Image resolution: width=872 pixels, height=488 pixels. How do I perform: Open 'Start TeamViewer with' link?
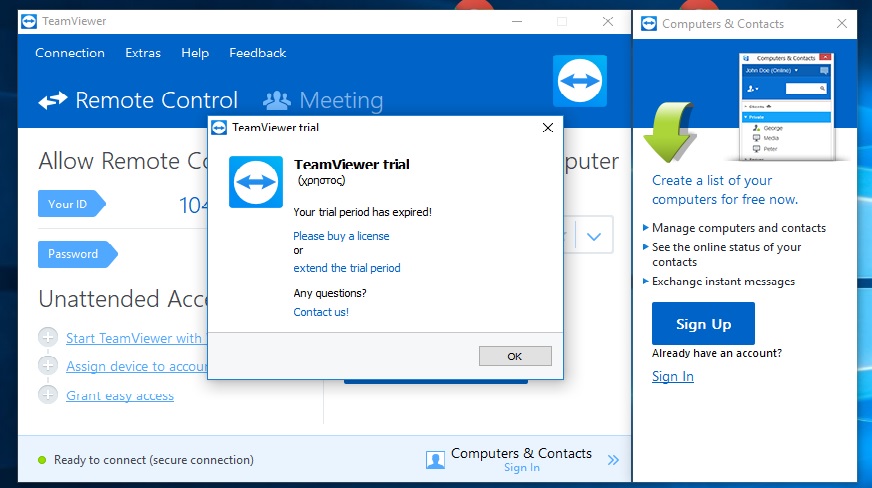pyautogui.click(x=136, y=338)
